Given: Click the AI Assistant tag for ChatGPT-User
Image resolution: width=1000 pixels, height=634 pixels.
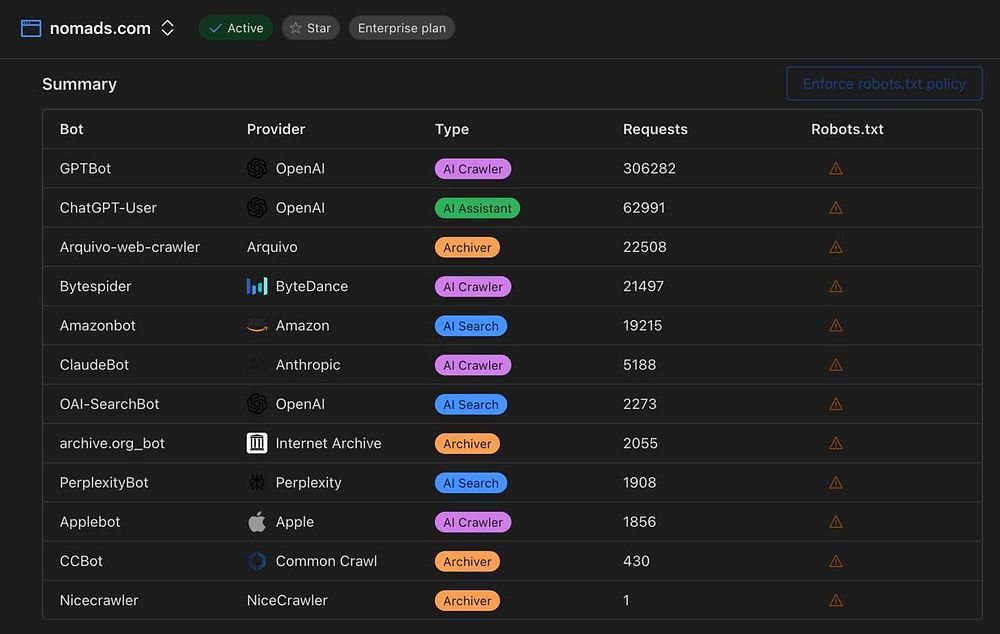Looking at the screenshot, I should point(477,208).
